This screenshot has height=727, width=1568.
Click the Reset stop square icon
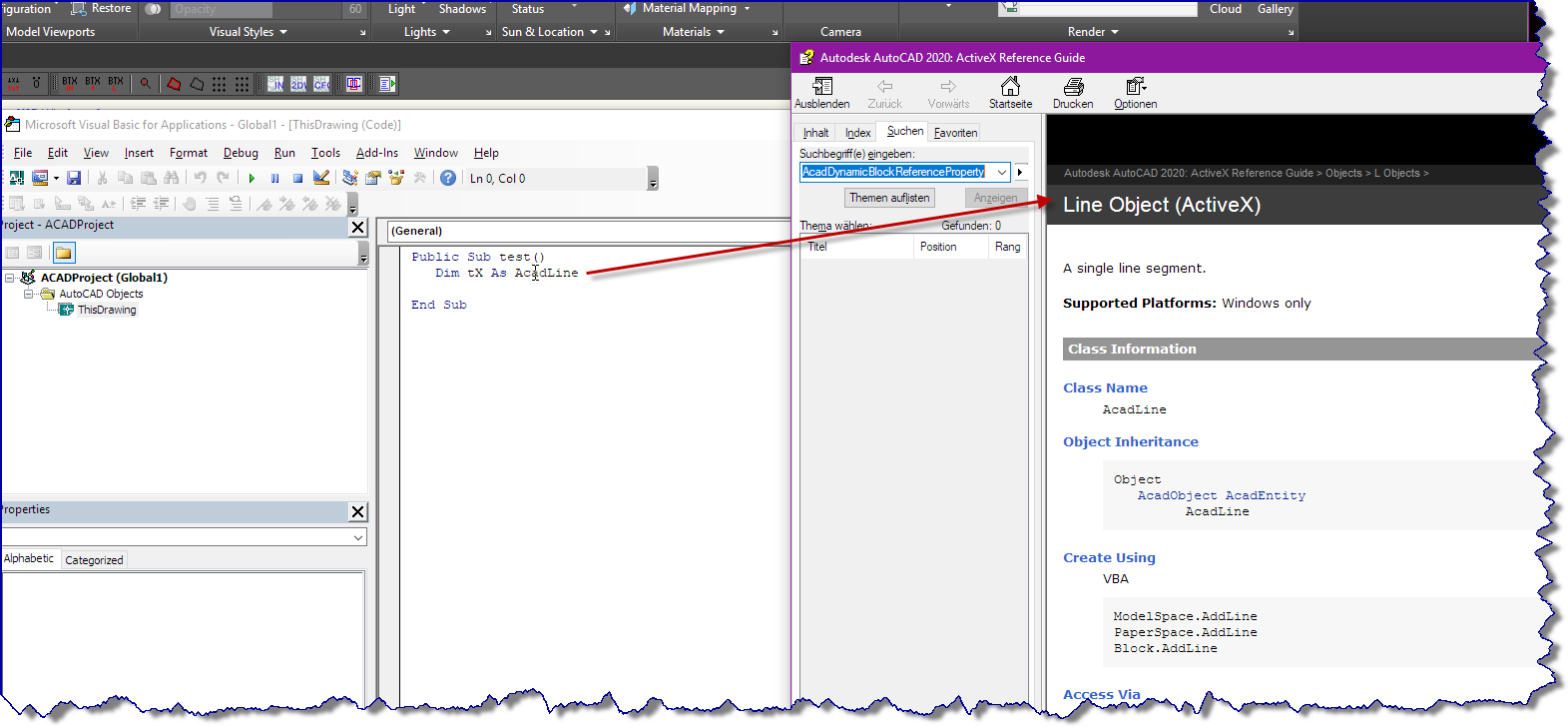[x=297, y=178]
